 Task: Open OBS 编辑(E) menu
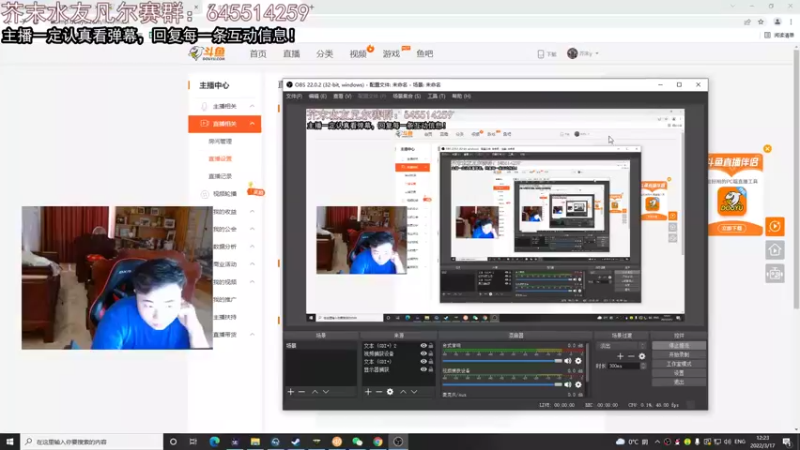(x=317, y=96)
